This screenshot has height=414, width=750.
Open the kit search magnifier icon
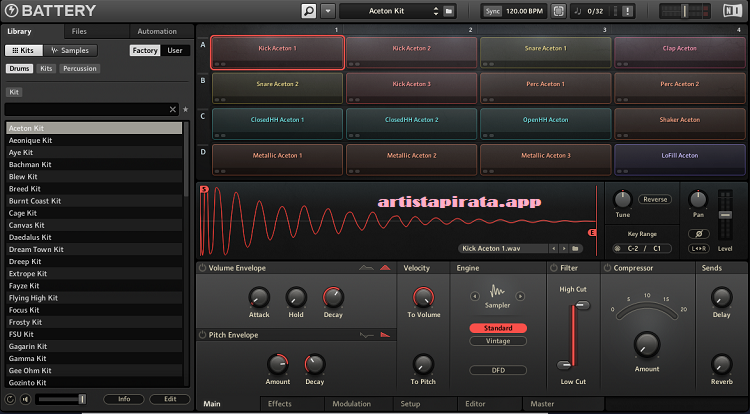(x=309, y=11)
